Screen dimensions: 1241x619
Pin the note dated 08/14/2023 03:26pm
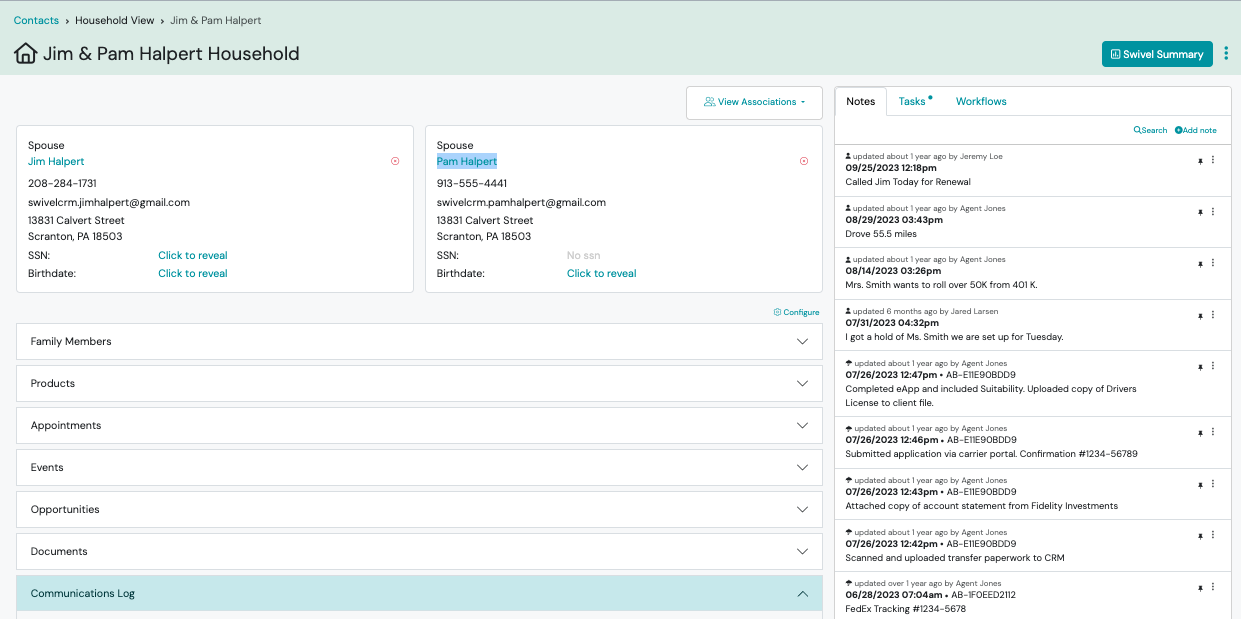[x=1200, y=264]
